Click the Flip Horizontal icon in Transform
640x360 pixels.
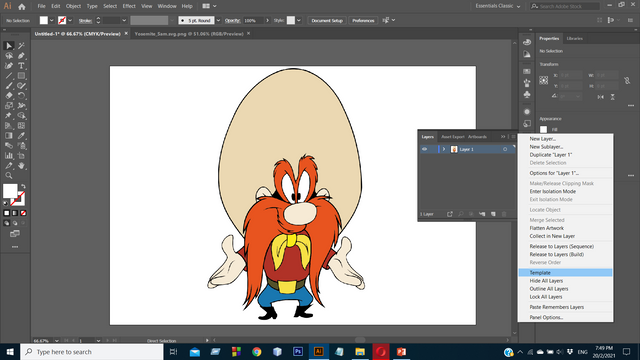click(600, 97)
